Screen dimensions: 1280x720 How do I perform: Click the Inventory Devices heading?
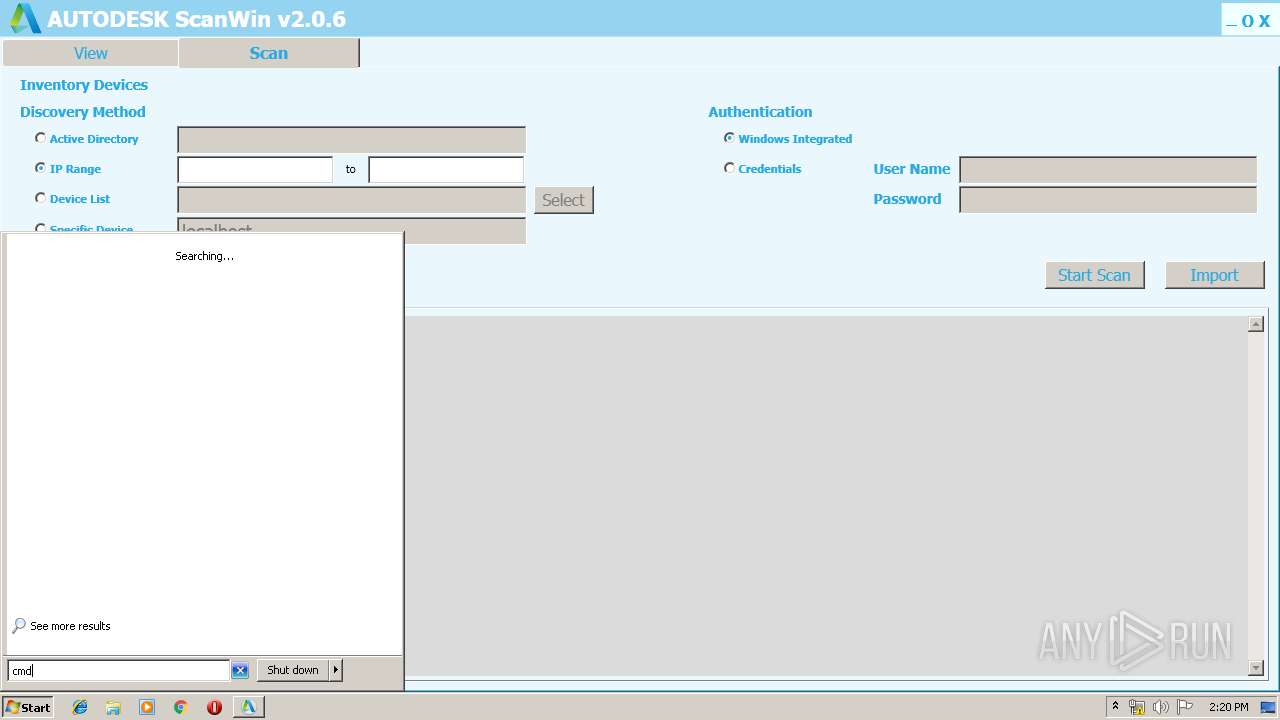click(x=84, y=85)
